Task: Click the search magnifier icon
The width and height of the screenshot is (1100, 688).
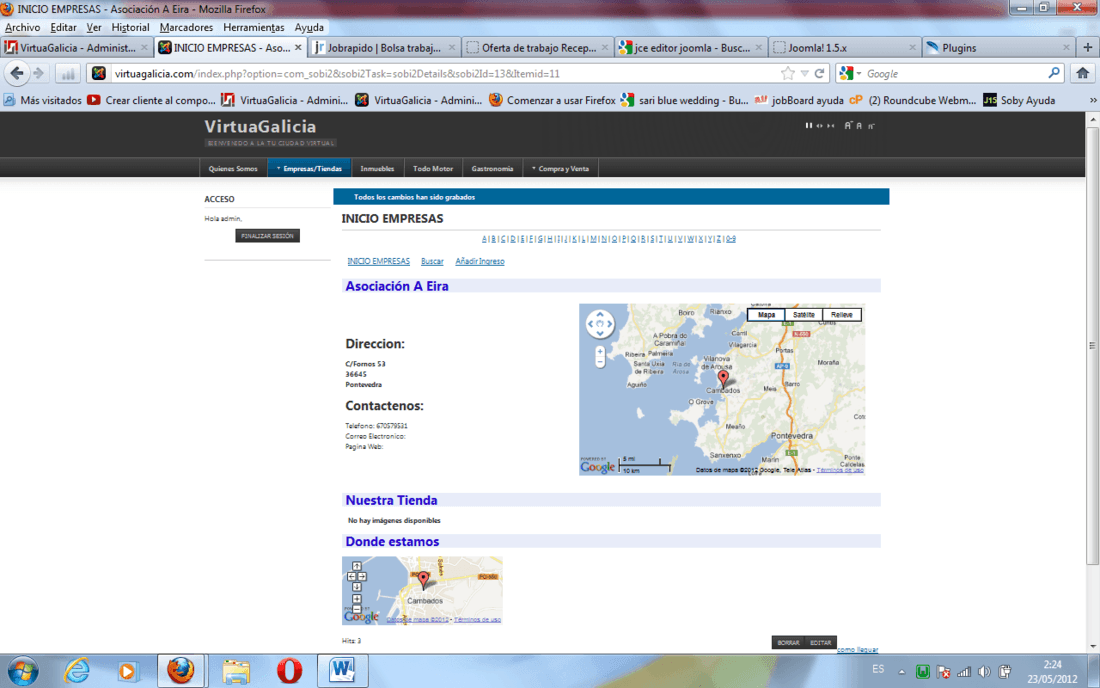Action: click(1054, 73)
